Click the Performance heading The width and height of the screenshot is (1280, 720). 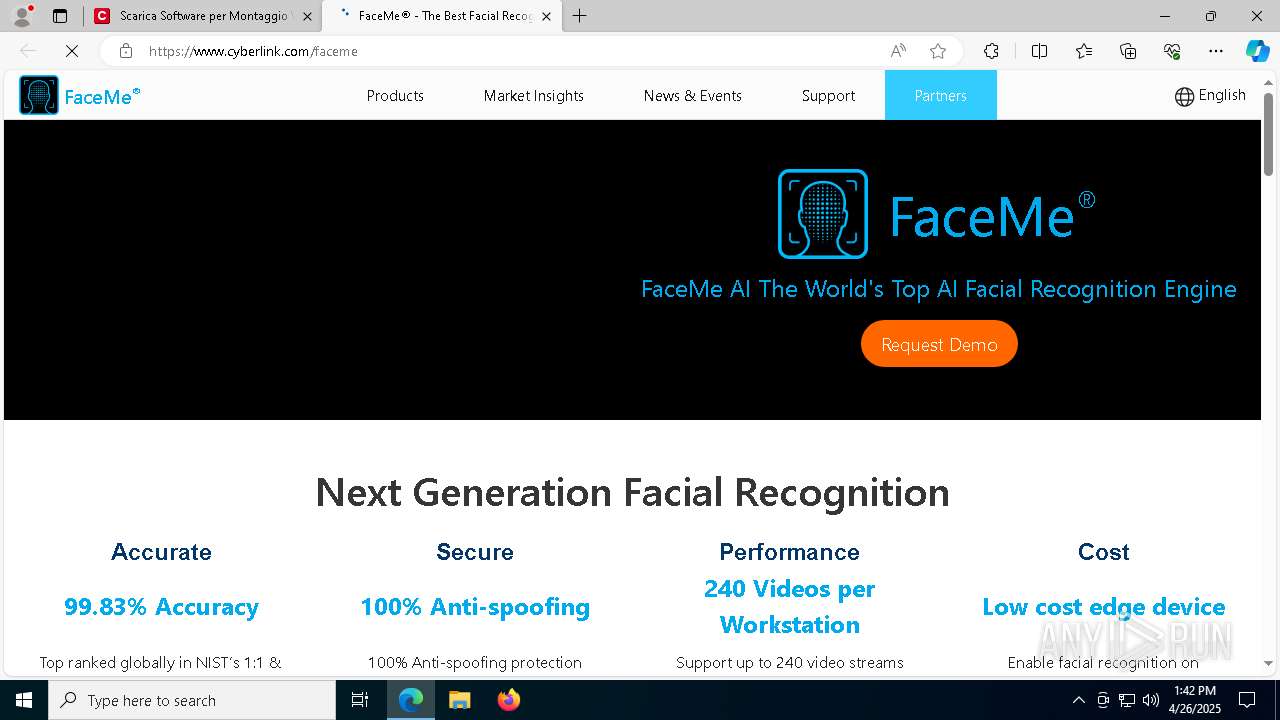tap(789, 552)
